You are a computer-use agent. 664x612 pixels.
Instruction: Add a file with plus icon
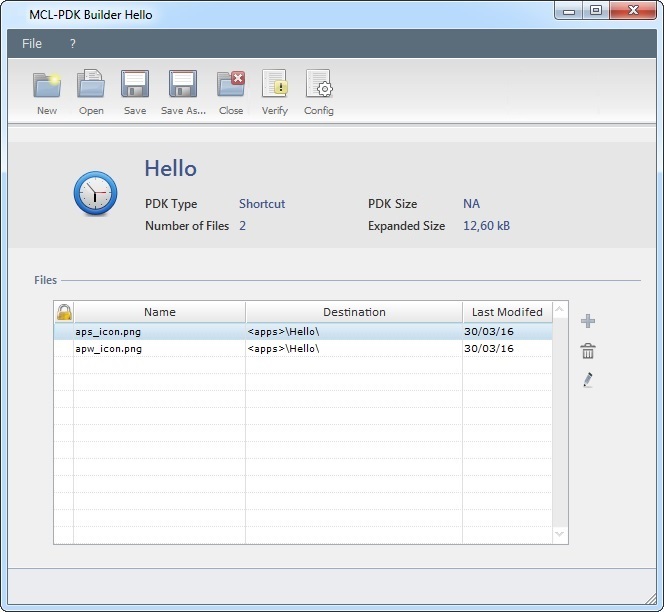pos(588,321)
